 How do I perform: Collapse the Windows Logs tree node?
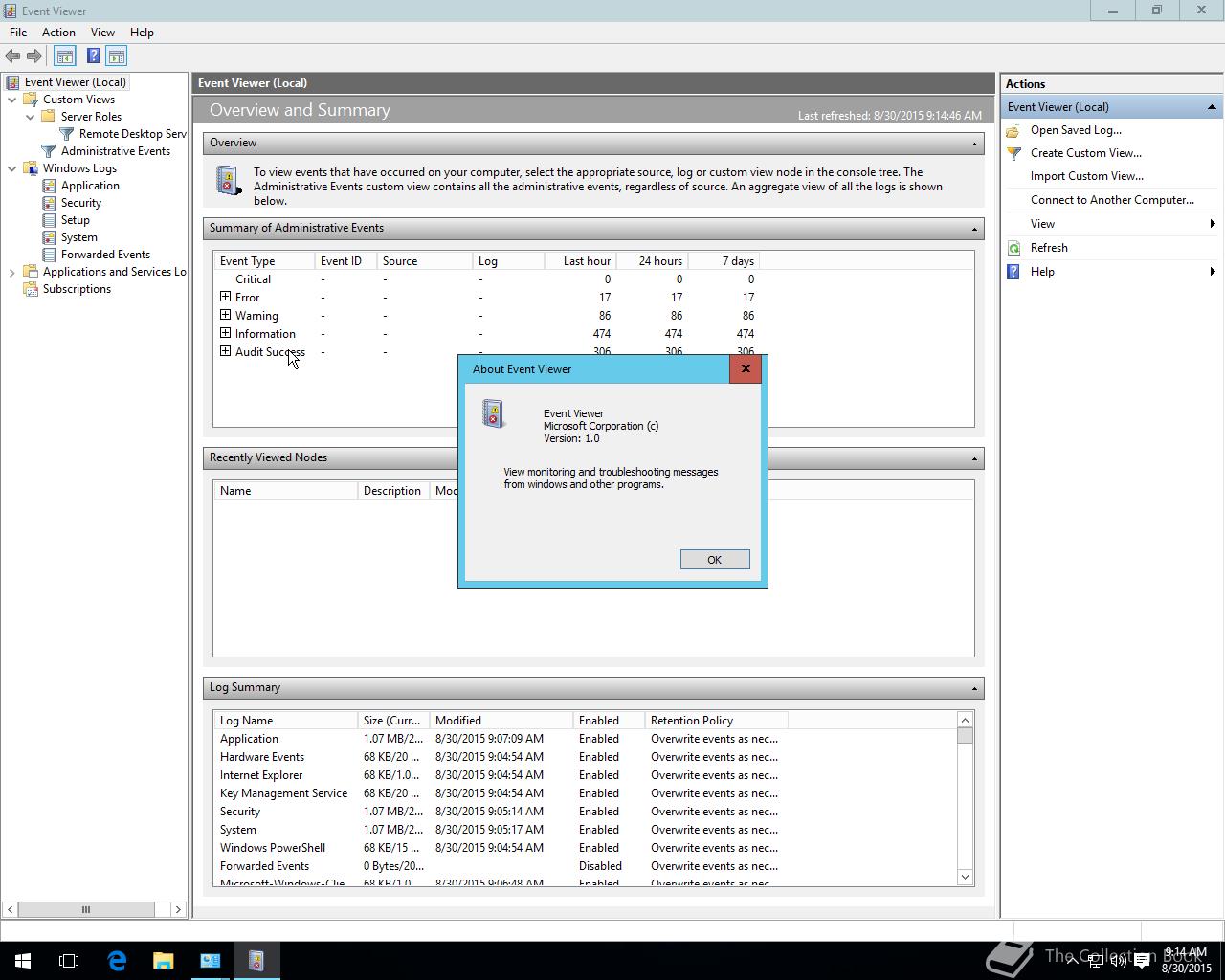tap(11, 168)
